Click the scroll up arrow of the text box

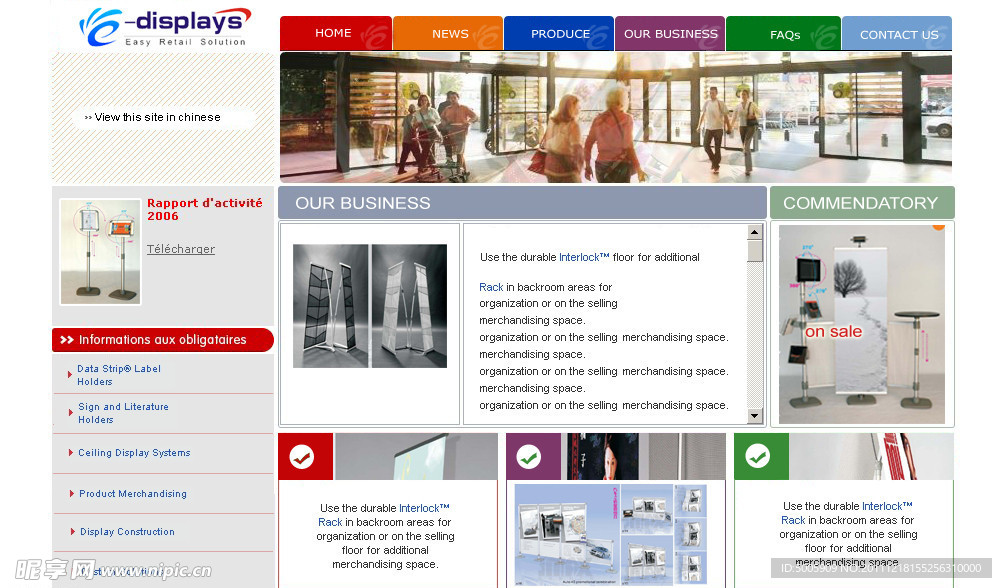point(755,232)
